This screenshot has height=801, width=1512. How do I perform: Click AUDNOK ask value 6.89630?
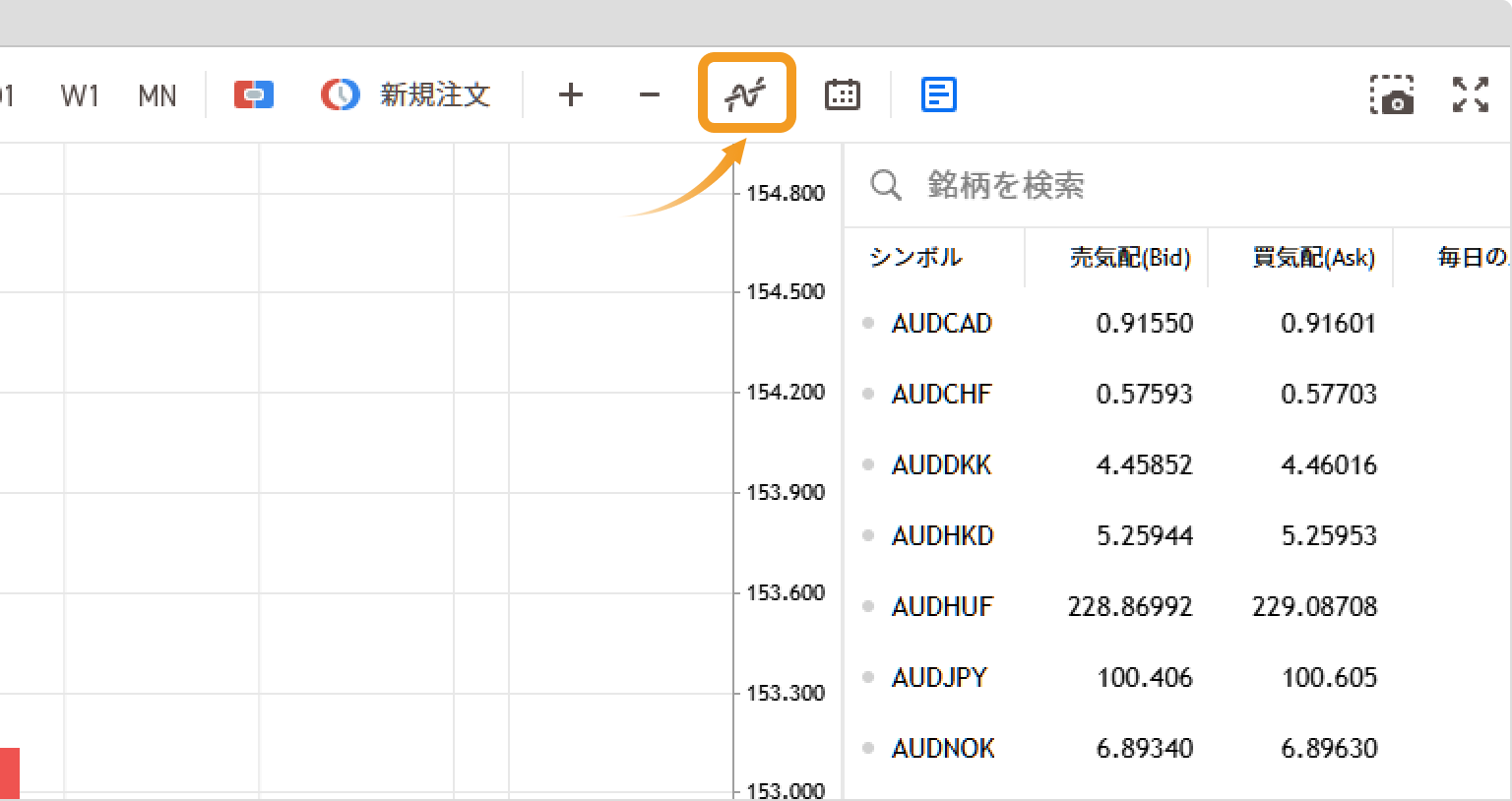pos(1328,748)
